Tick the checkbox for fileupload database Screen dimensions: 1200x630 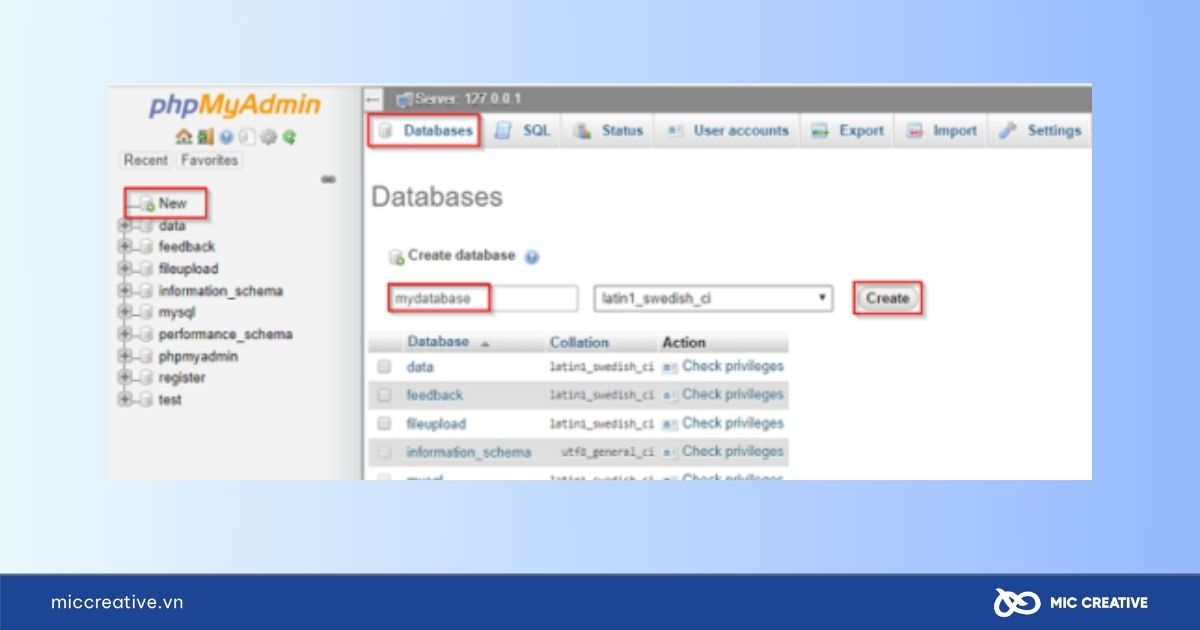(384, 423)
